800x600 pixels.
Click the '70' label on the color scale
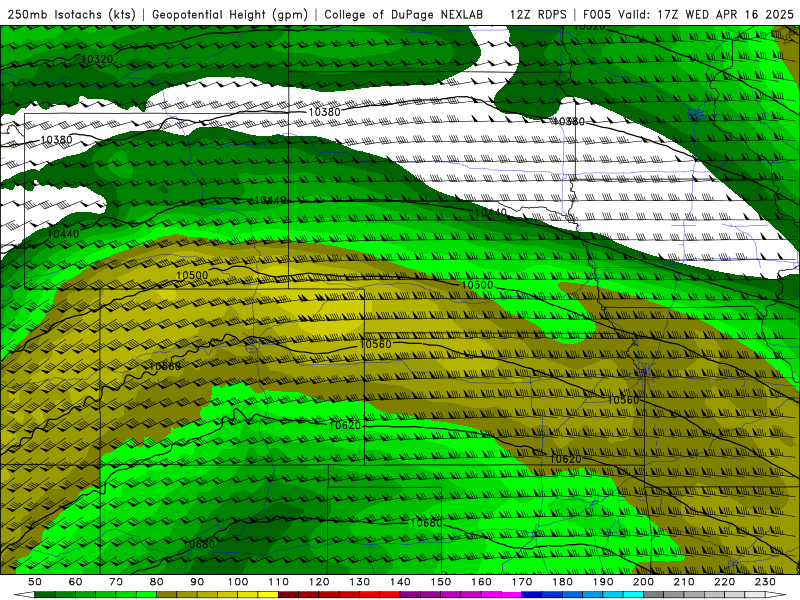pyautogui.click(x=116, y=582)
